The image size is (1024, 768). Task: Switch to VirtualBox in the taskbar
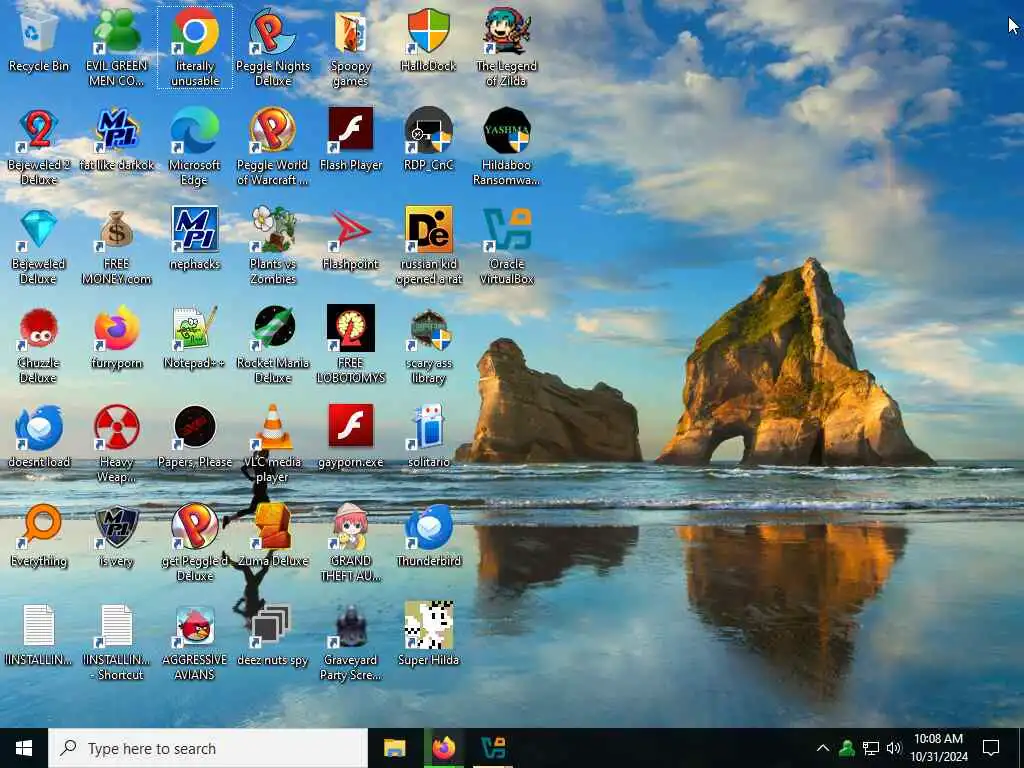pyautogui.click(x=492, y=748)
